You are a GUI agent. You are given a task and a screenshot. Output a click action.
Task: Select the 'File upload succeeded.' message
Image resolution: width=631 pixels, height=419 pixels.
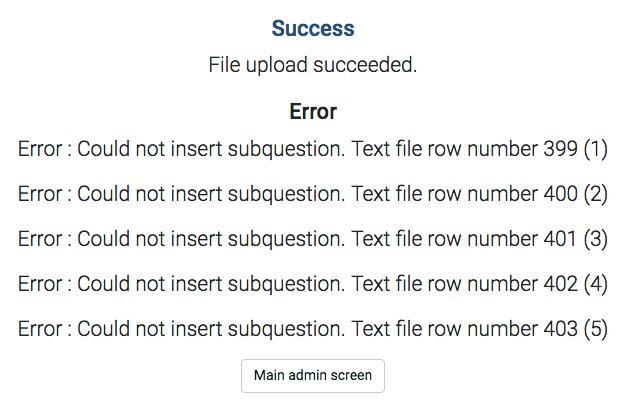312,66
